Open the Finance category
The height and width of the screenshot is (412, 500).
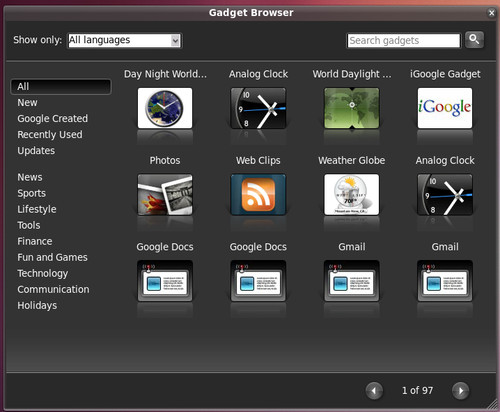tap(35, 241)
